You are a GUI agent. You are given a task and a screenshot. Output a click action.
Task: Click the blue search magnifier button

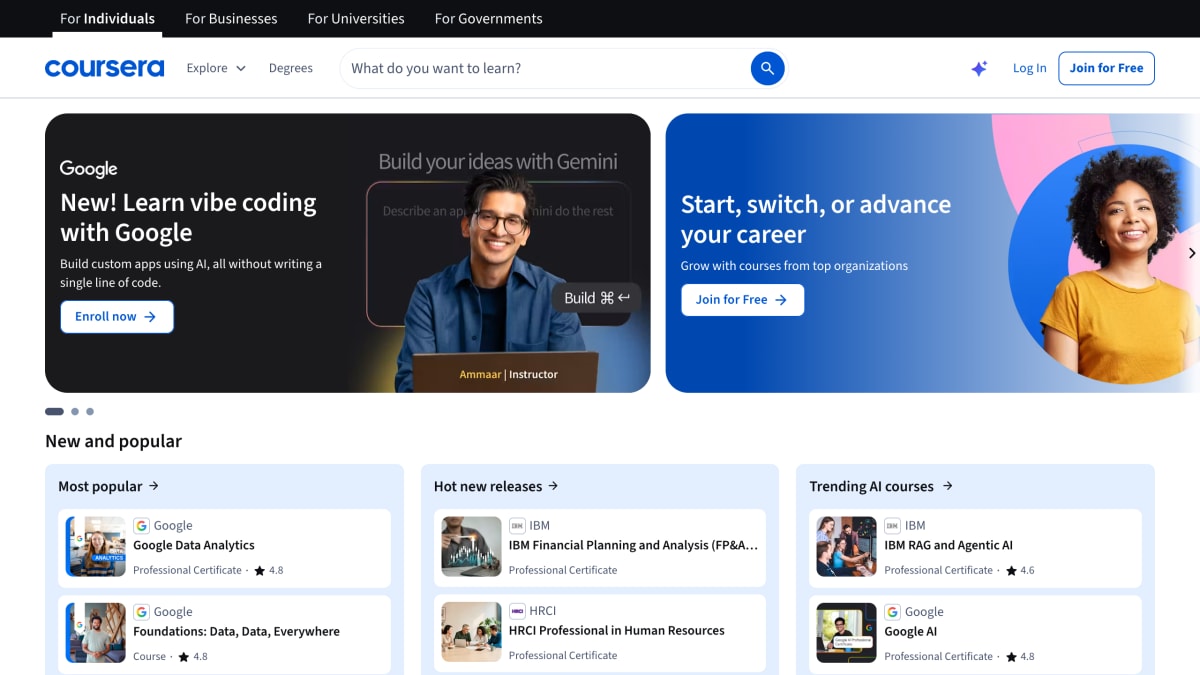(767, 68)
